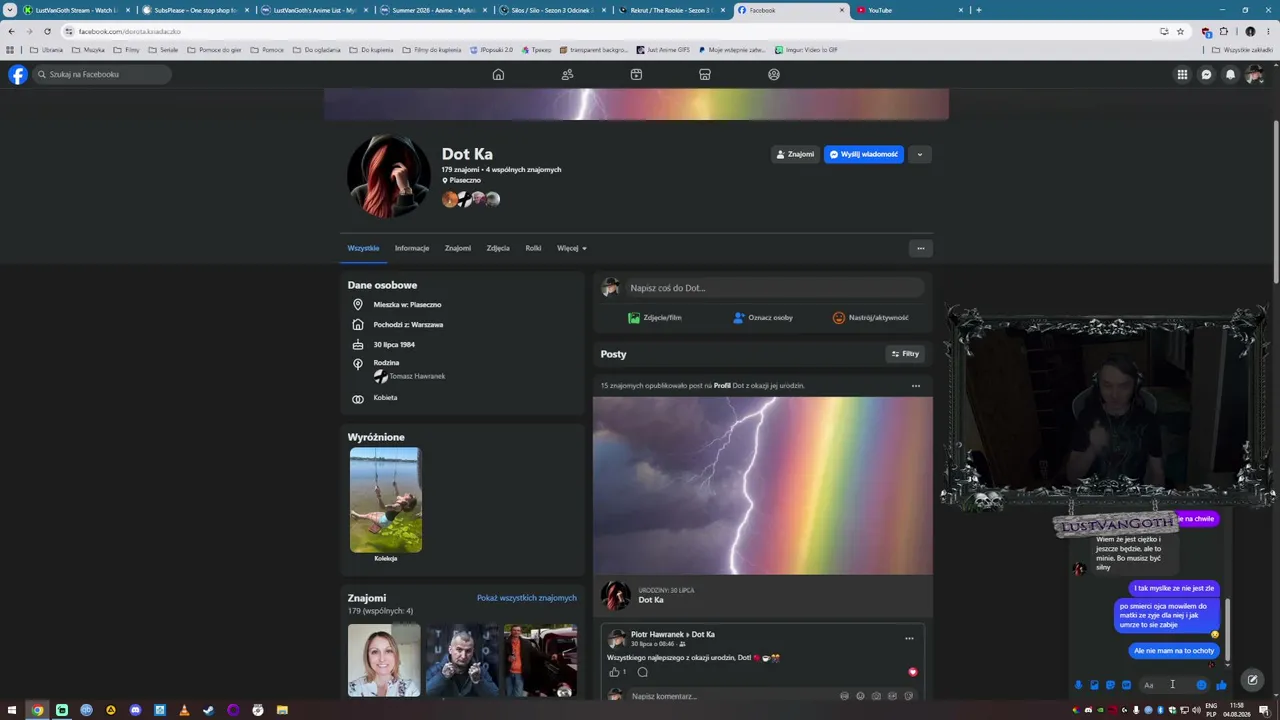Screen dimensions: 1280x720
Task: Choose a sticker in the Messenger chat
Action: pyautogui.click(x=1110, y=685)
